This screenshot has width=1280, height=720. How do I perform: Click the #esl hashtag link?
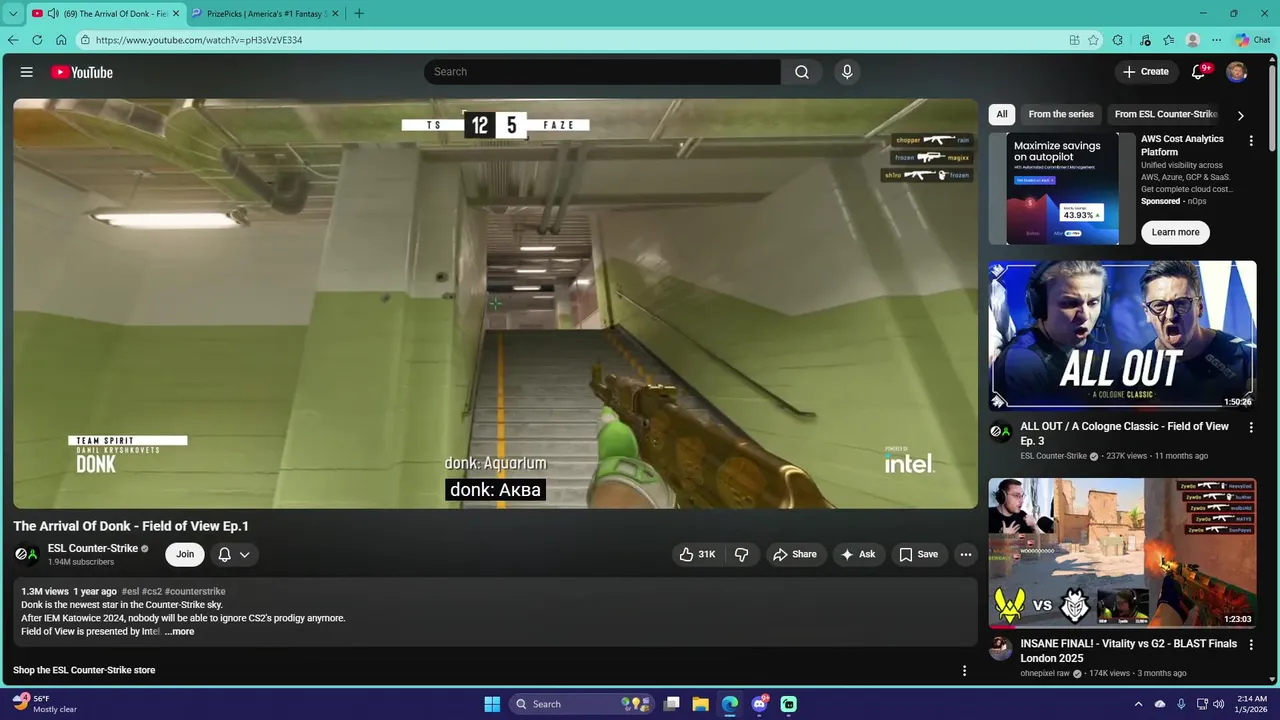click(x=130, y=592)
